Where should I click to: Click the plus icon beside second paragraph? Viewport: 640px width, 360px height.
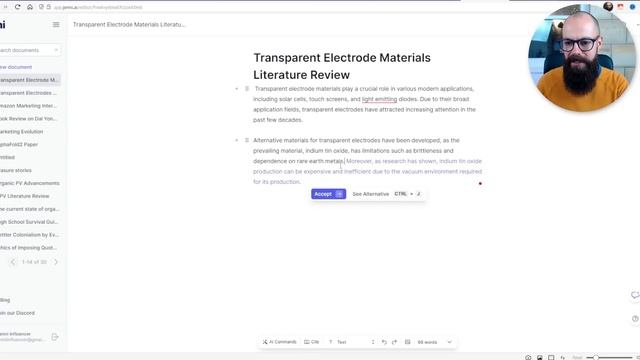(236, 140)
